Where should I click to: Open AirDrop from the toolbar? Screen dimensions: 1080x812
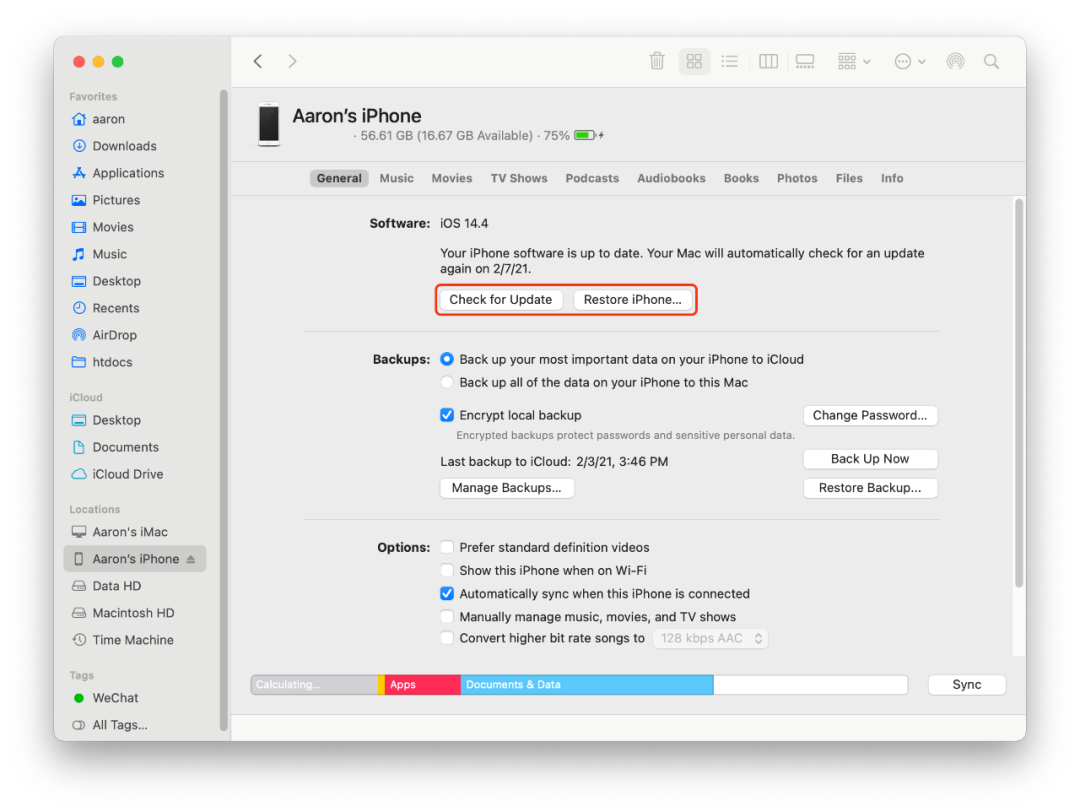pyautogui.click(x=955, y=61)
